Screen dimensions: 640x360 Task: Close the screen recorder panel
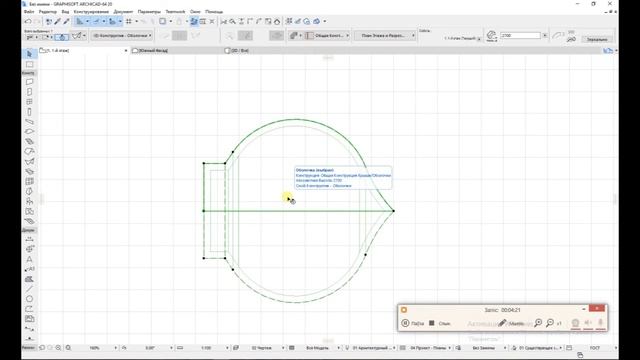pos(597,309)
